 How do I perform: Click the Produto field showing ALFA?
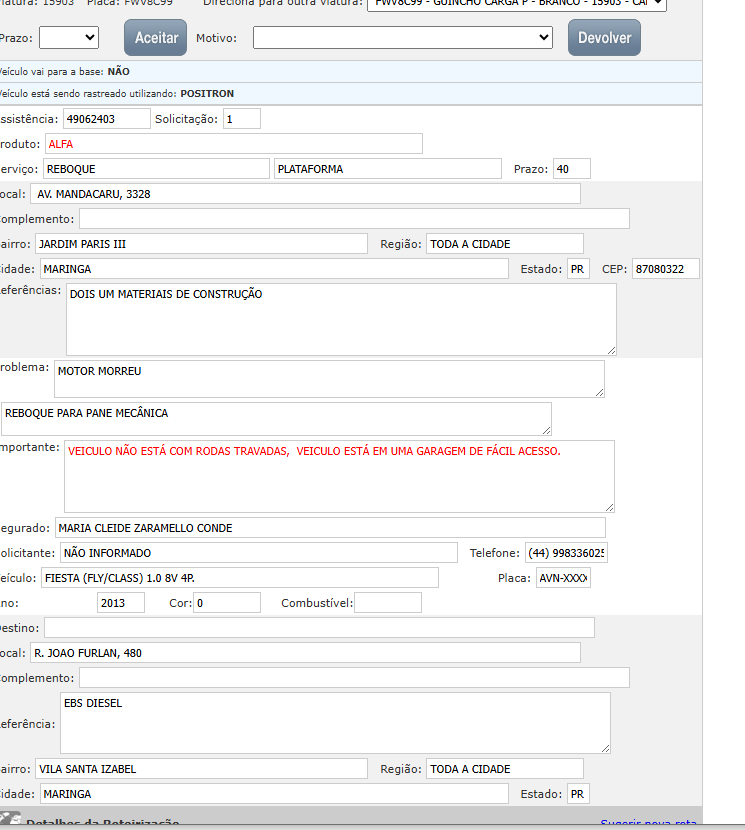[x=234, y=143]
